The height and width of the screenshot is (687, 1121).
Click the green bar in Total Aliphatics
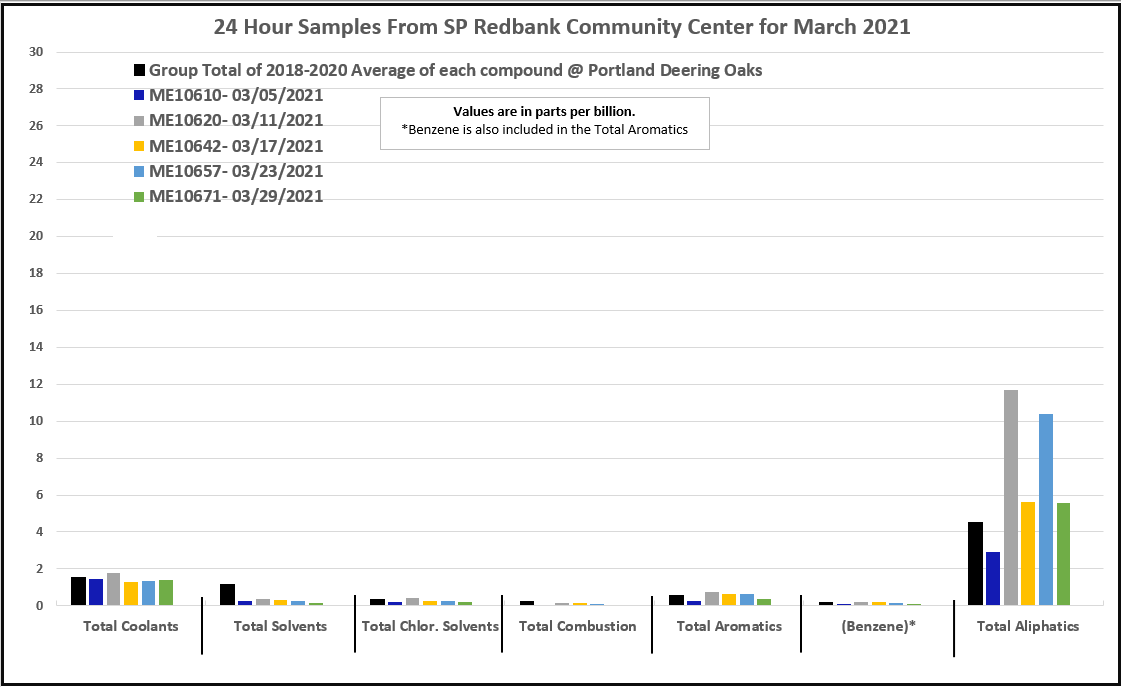[1064, 554]
